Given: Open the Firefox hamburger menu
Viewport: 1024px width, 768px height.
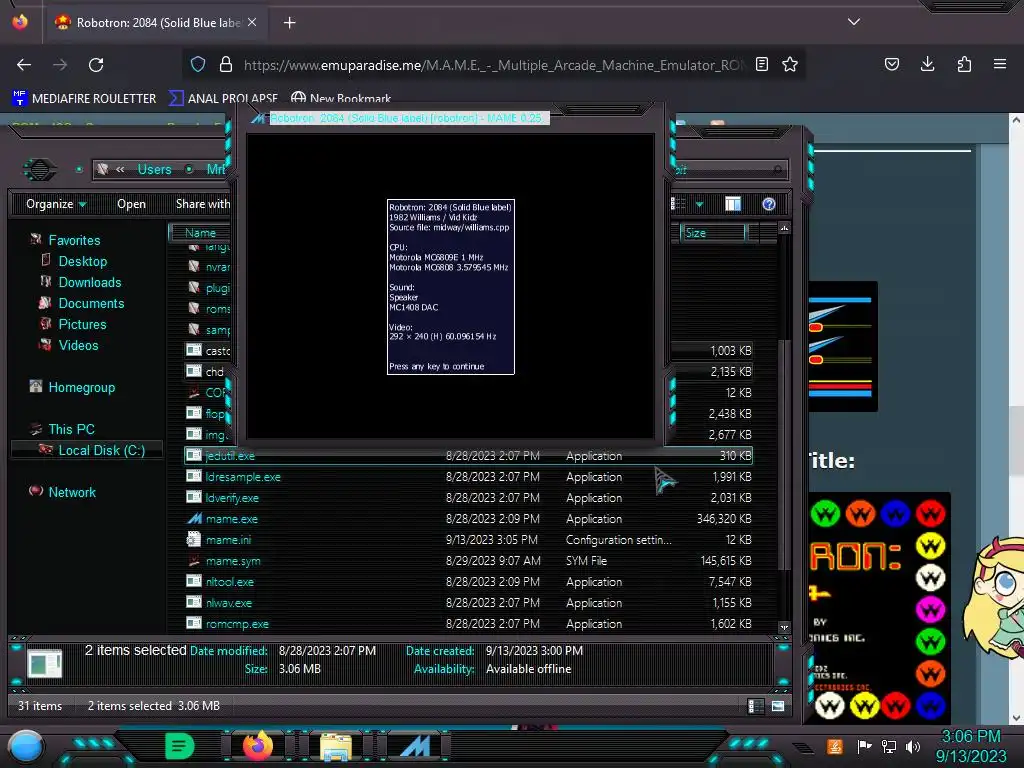Looking at the screenshot, I should tap(999, 64).
